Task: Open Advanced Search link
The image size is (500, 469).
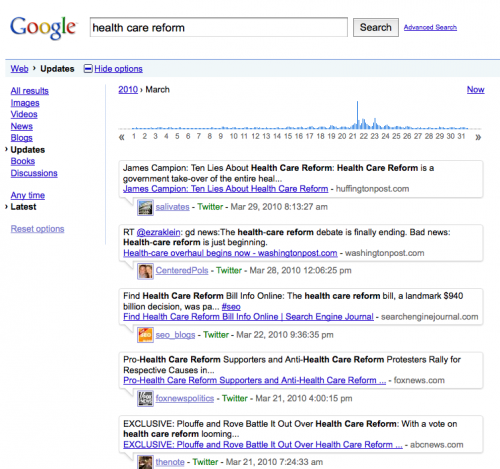Action: tap(430, 27)
